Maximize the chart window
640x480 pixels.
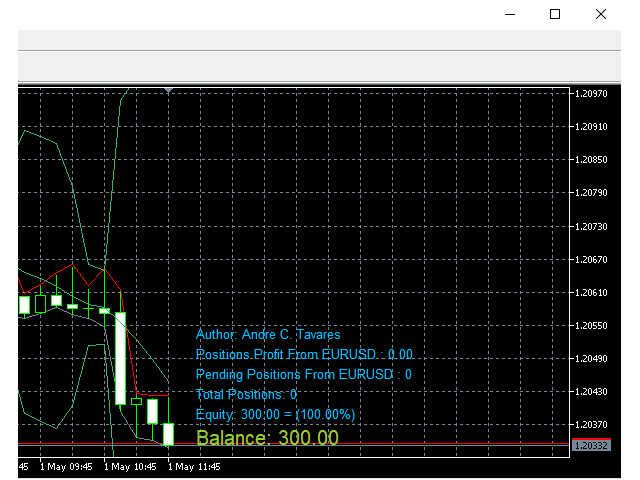[555, 14]
